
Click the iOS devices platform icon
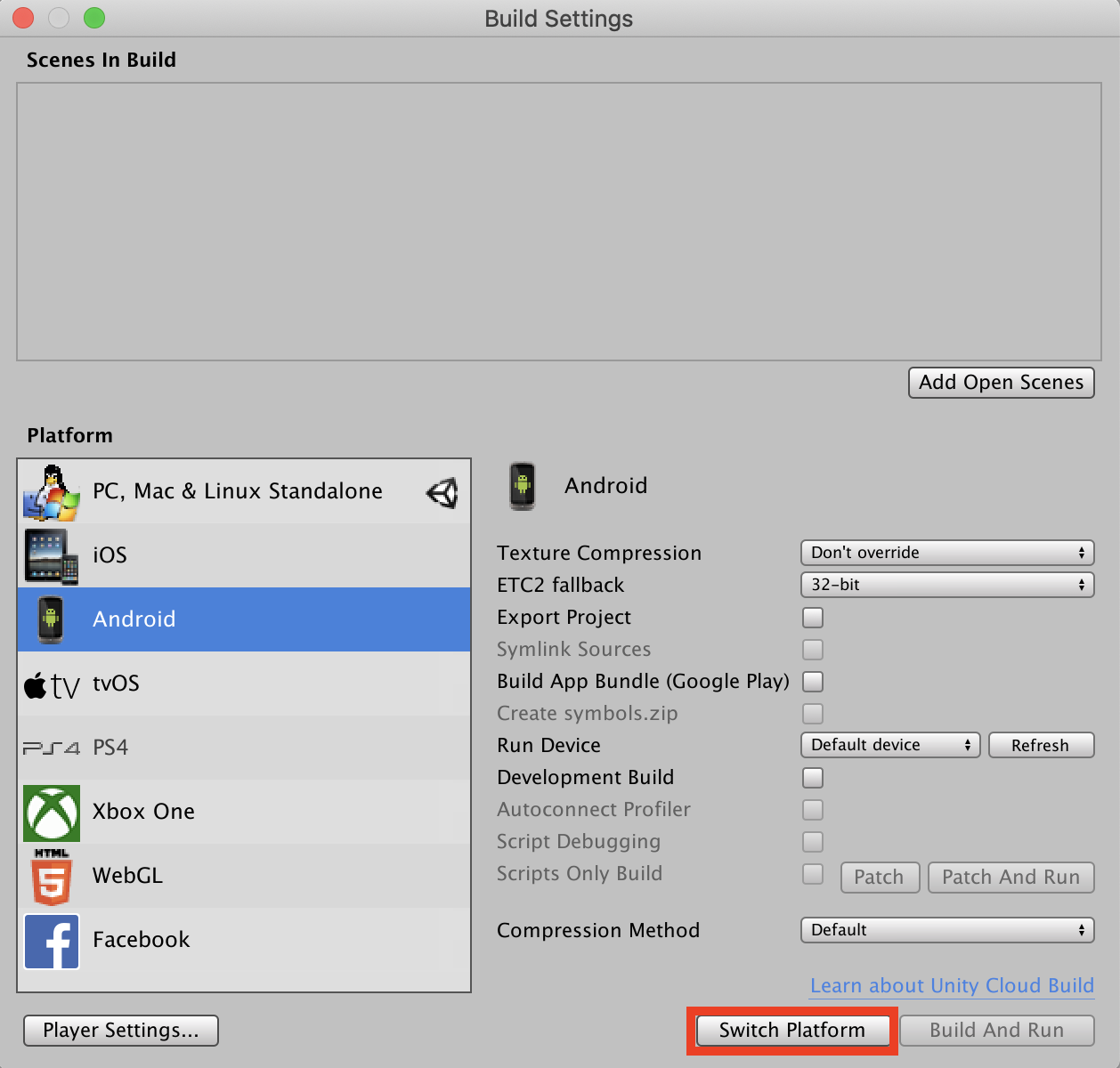point(52,556)
